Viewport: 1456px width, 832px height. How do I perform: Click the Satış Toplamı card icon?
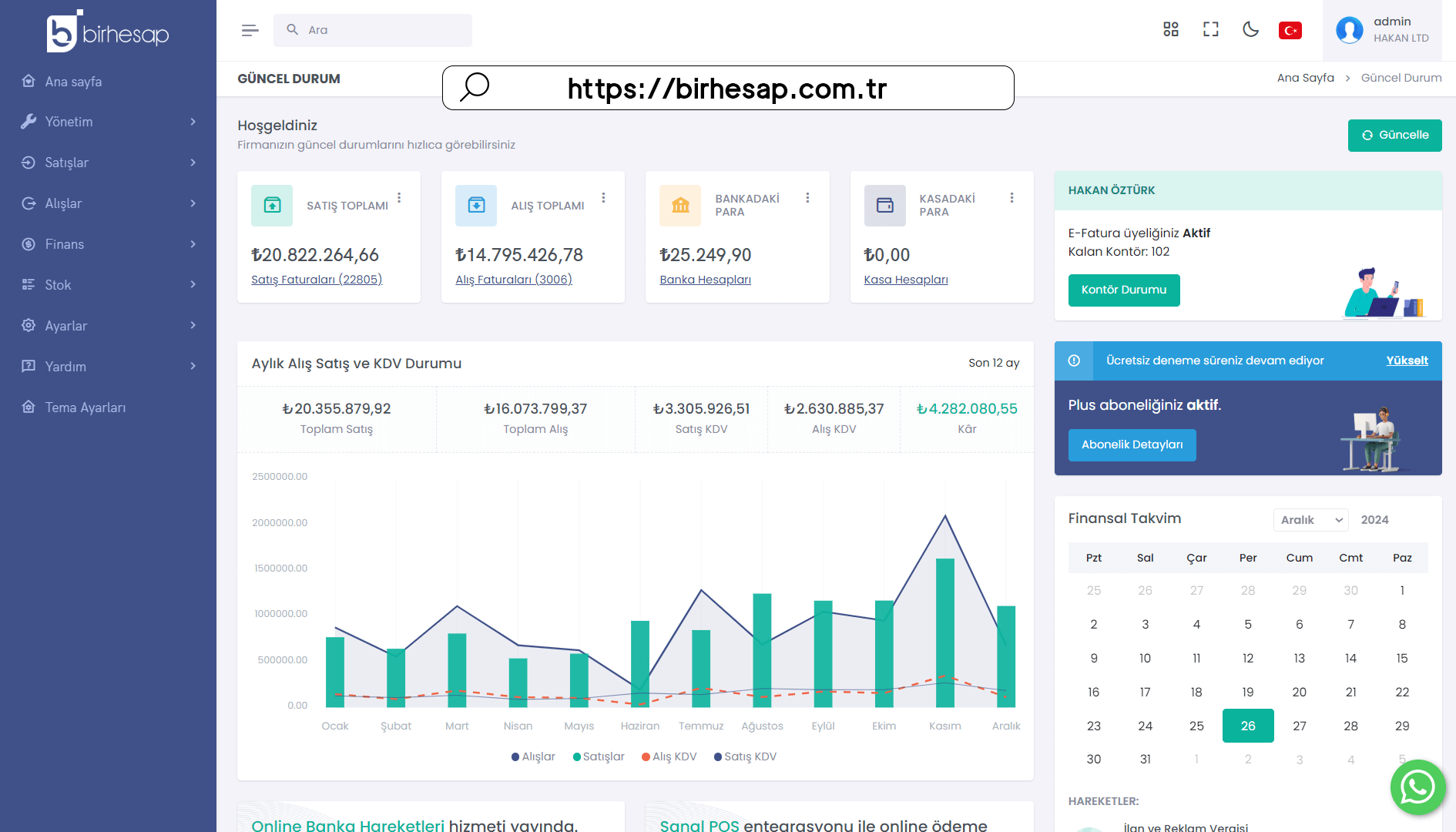272,205
